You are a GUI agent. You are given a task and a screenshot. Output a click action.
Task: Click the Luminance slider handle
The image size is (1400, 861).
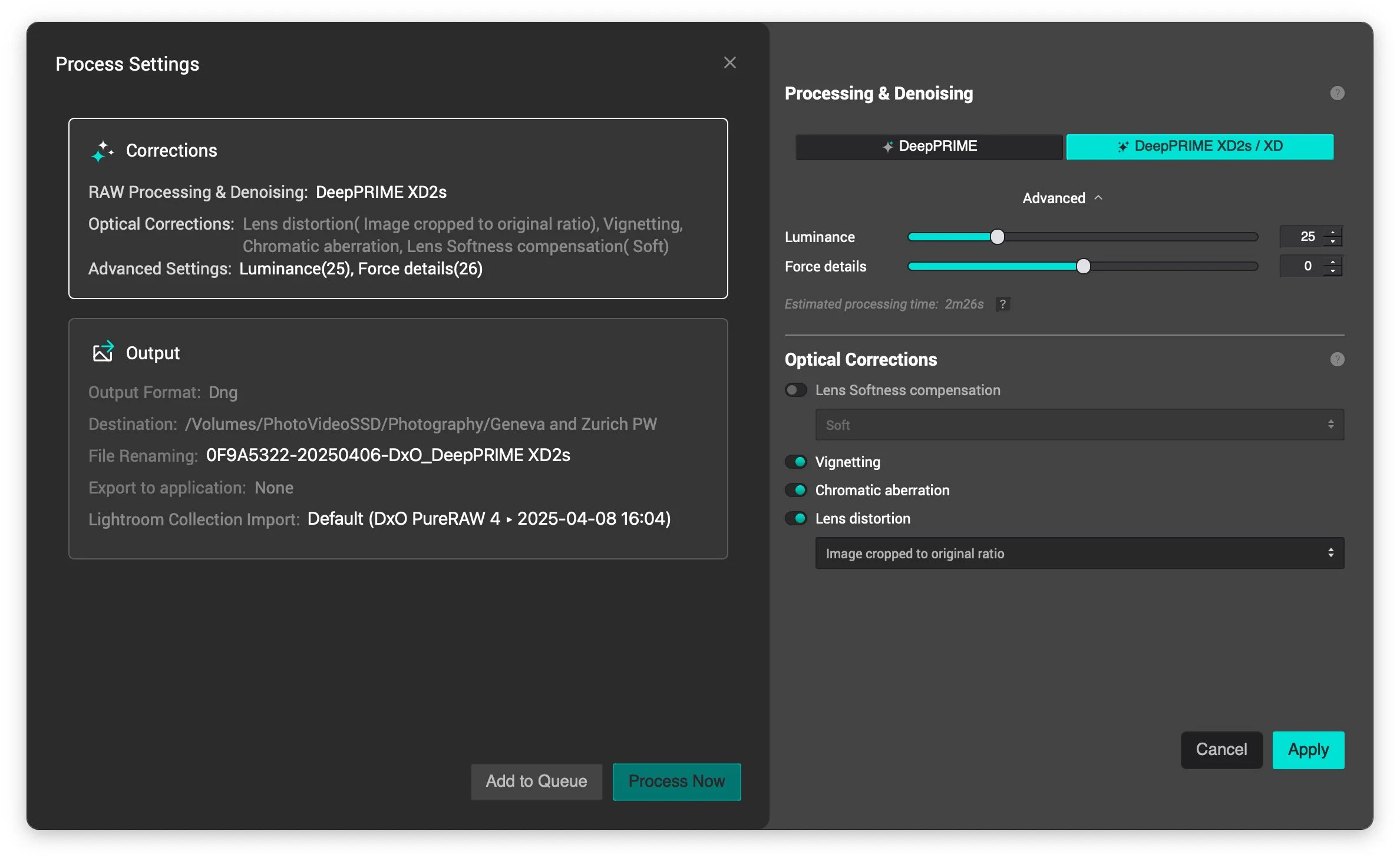(x=997, y=237)
